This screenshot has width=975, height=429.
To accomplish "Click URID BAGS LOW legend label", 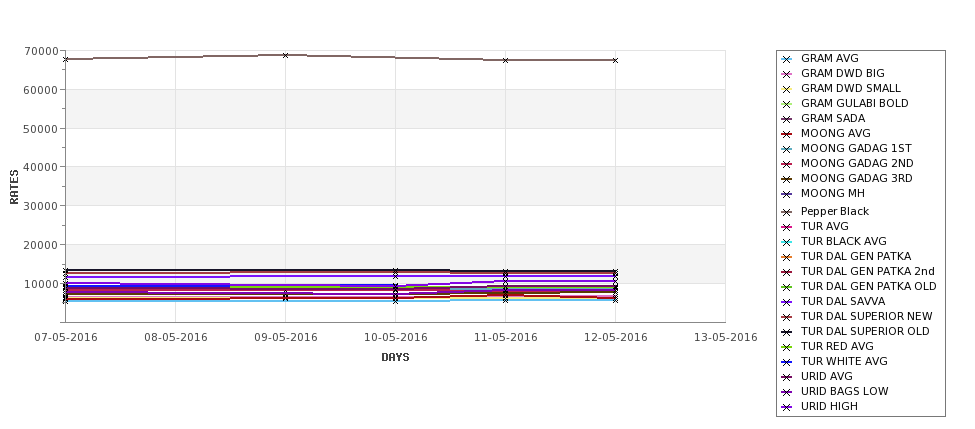I will tap(835, 390).
